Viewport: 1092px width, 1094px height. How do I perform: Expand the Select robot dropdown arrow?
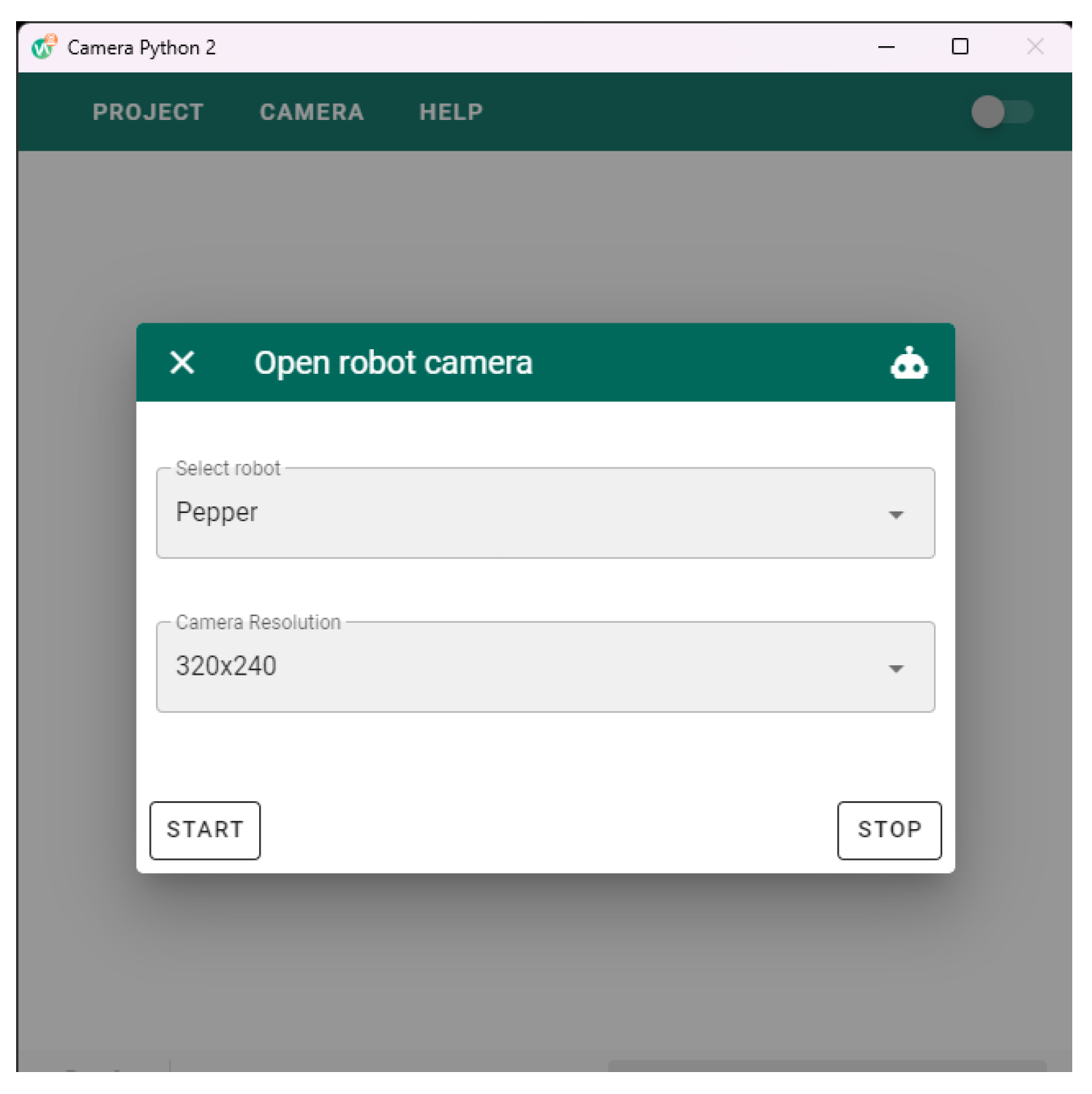pos(895,514)
